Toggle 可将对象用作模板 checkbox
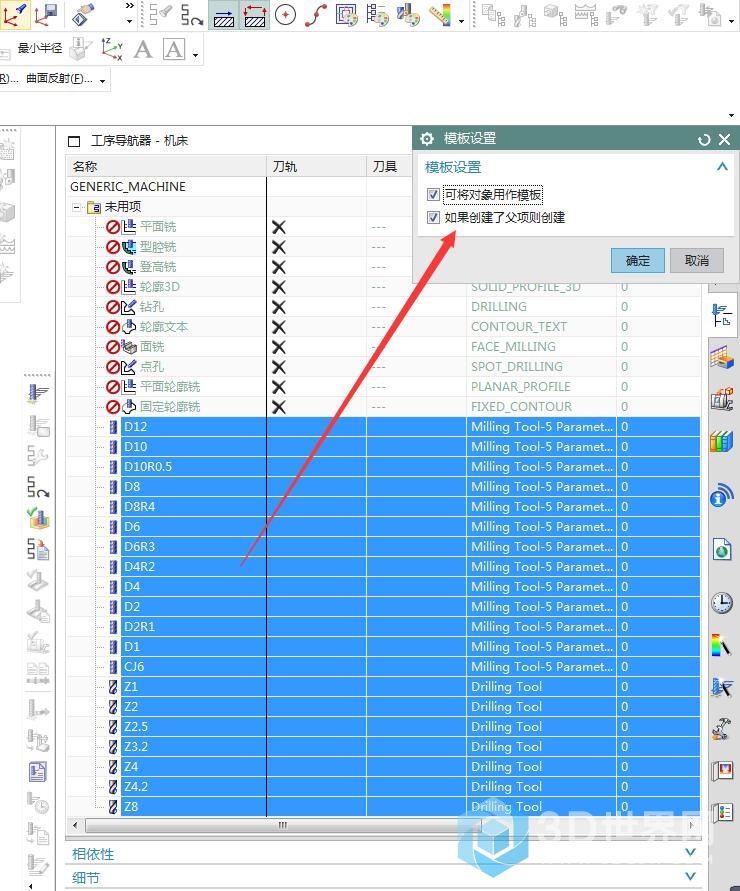Viewport: 740px width, 891px height. (433, 195)
